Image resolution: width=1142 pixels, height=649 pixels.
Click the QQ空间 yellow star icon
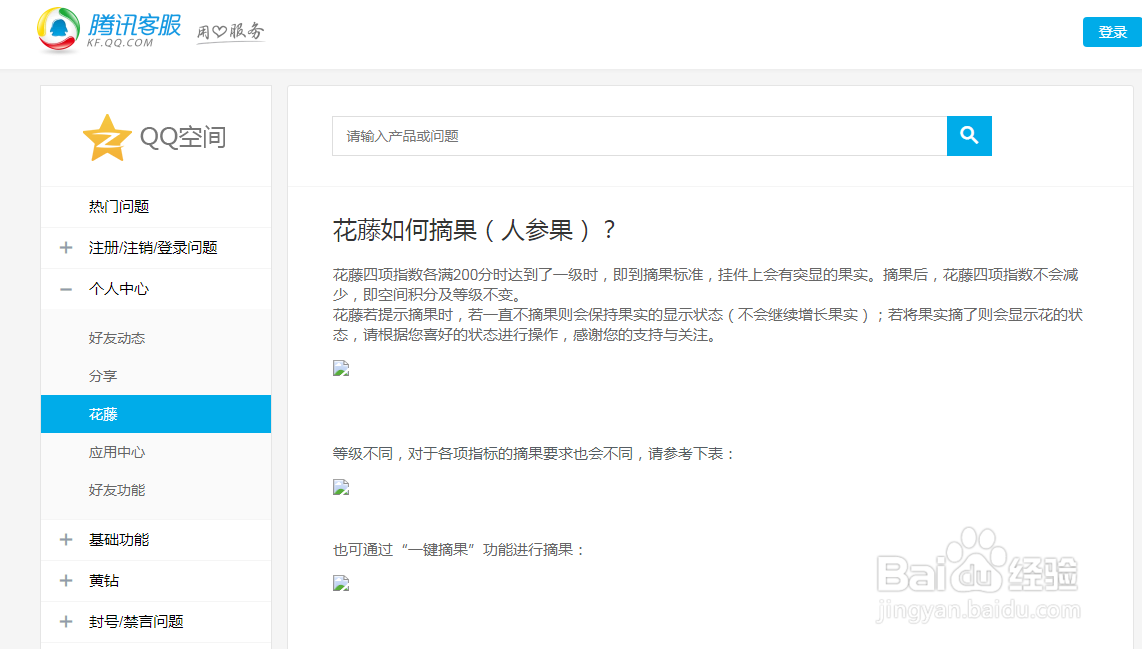tap(107, 137)
